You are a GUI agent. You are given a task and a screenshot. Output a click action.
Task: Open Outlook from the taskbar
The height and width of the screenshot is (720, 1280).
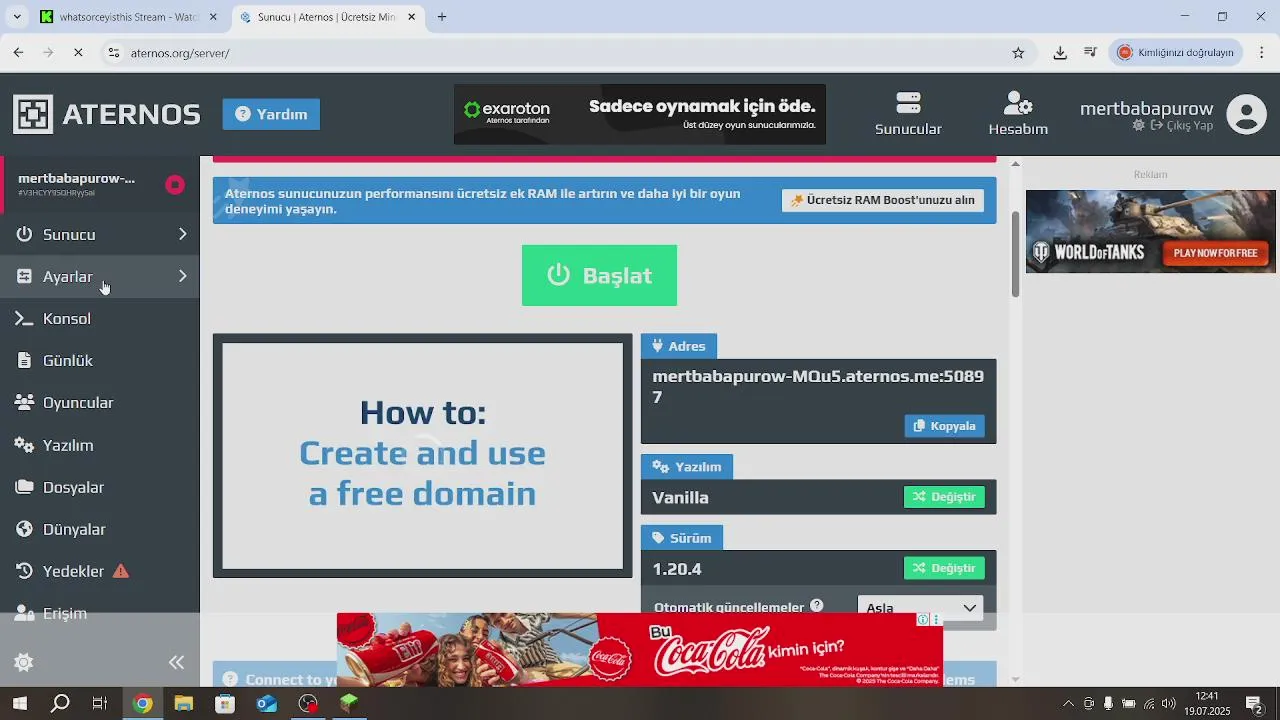click(266, 703)
